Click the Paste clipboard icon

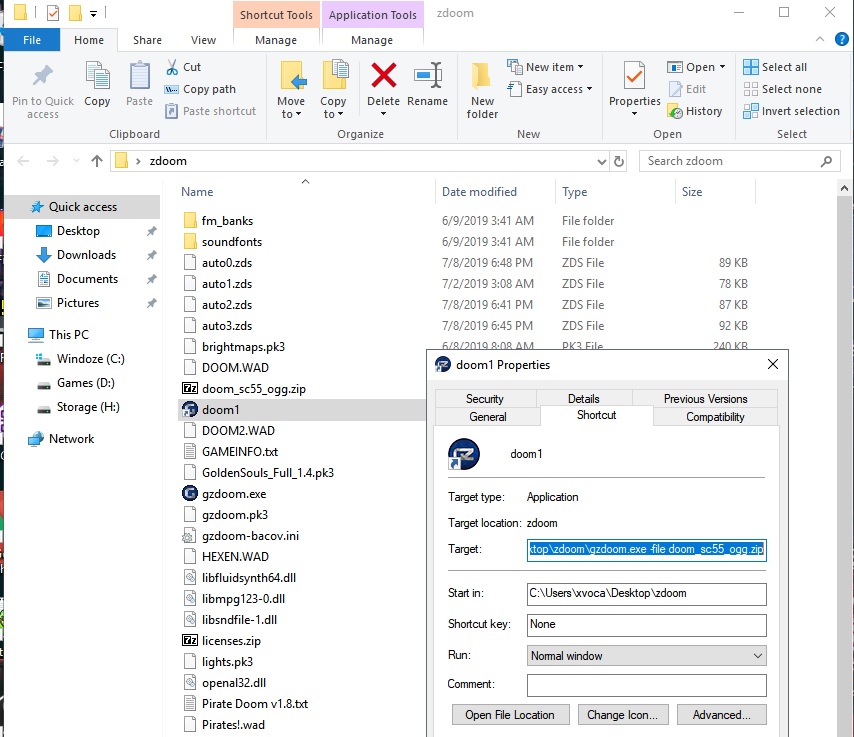click(x=139, y=76)
